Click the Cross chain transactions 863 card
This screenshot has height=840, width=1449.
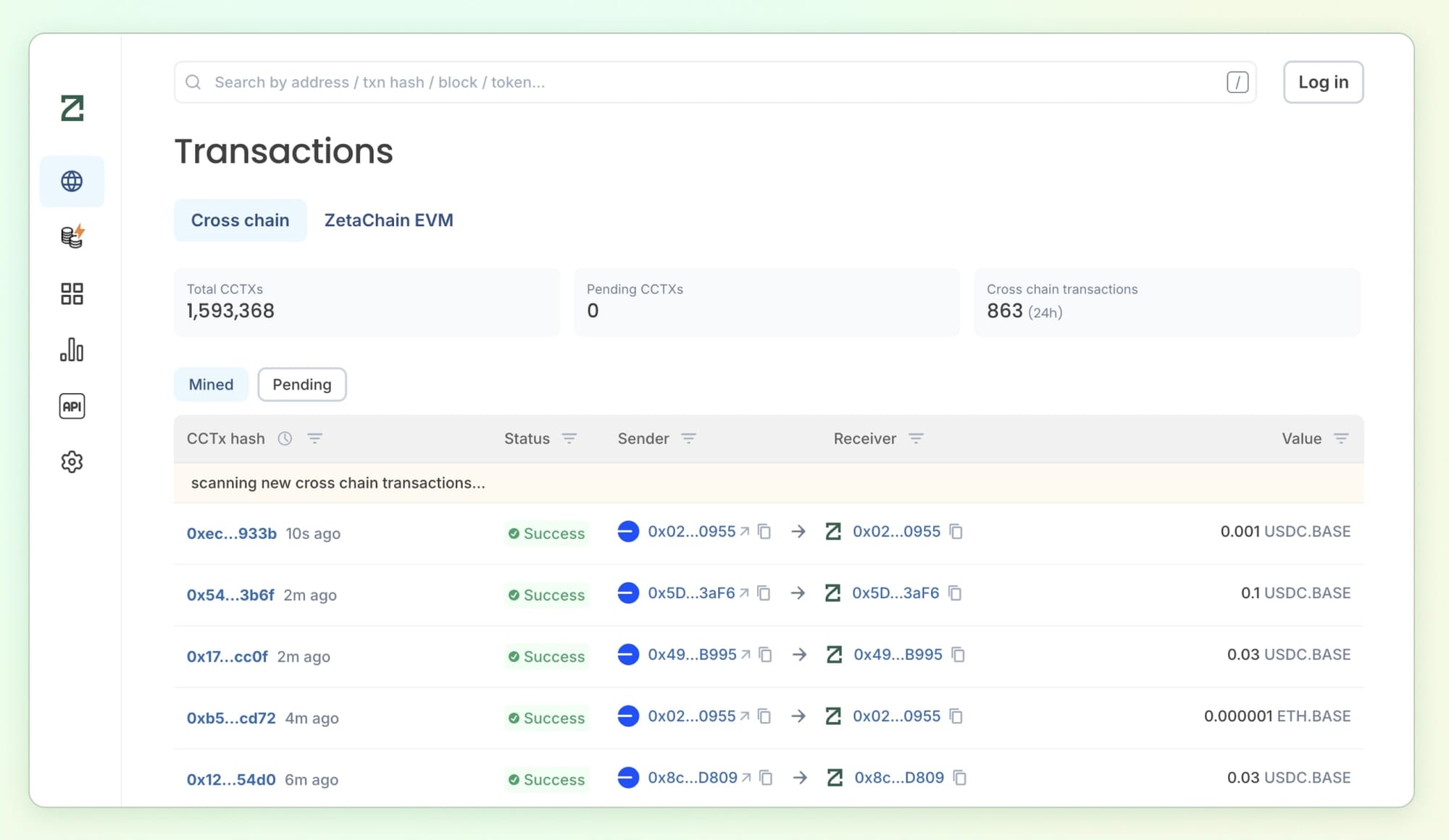[1166, 302]
